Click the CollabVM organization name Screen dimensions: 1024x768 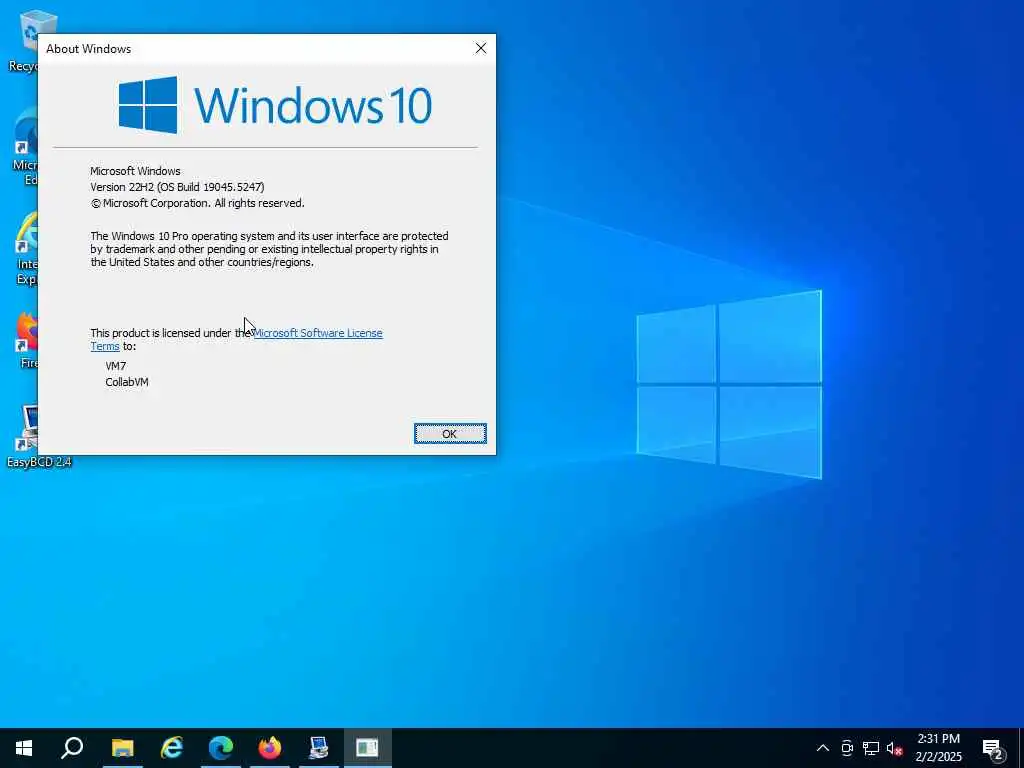(127, 382)
